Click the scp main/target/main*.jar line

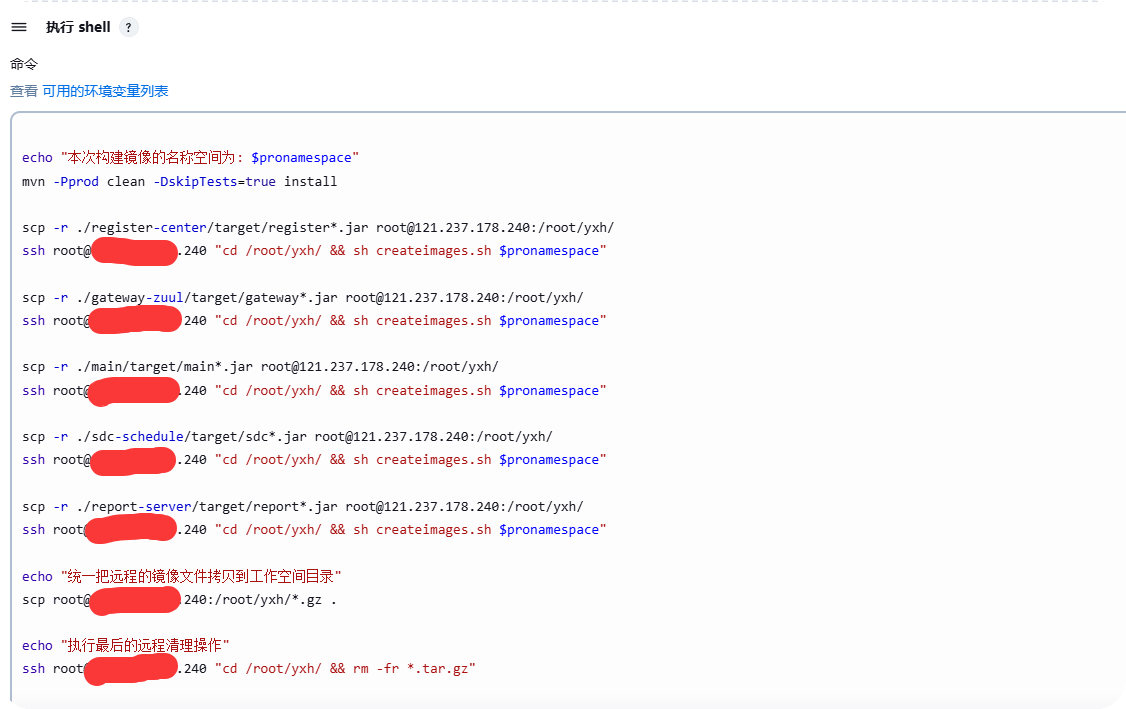tap(260, 366)
